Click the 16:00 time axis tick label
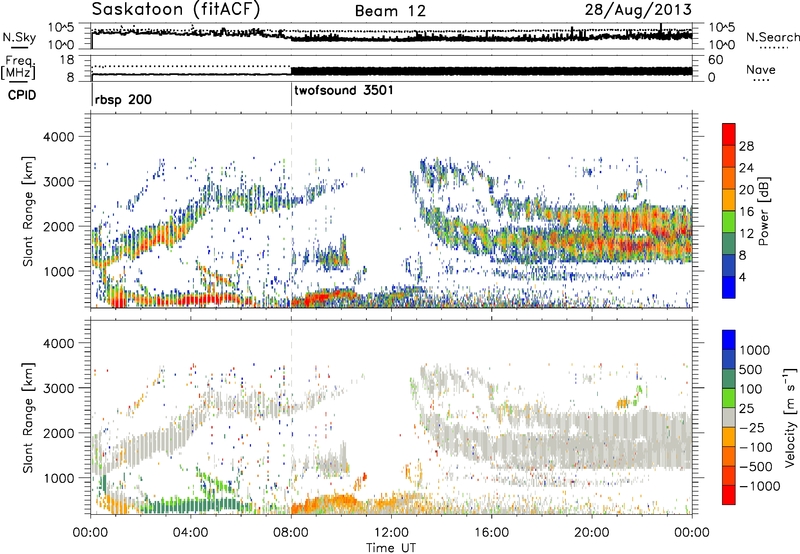 tap(491, 533)
